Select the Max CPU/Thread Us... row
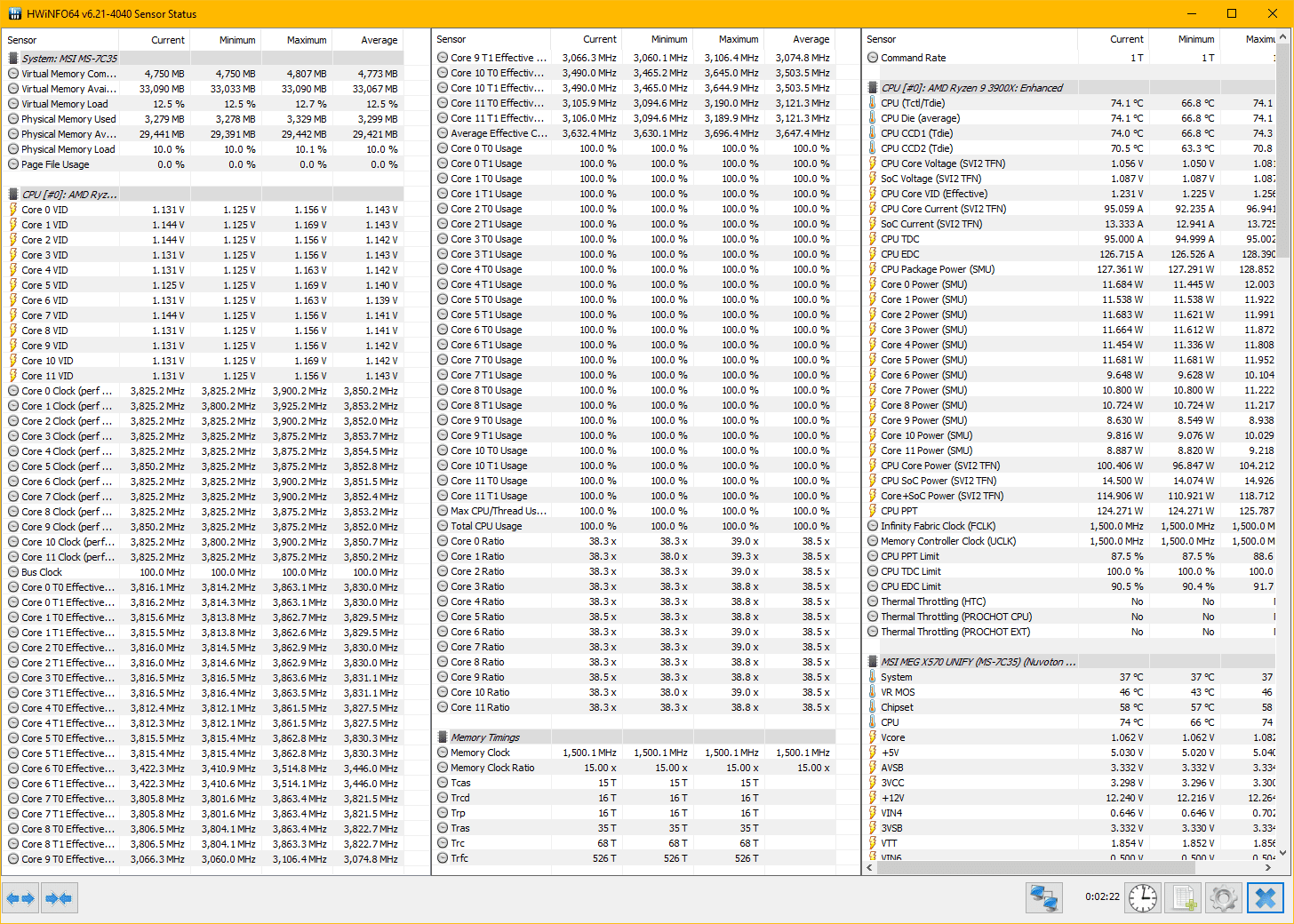Image resolution: width=1294 pixels, height=924 pixels. click(x=635, y=511)
